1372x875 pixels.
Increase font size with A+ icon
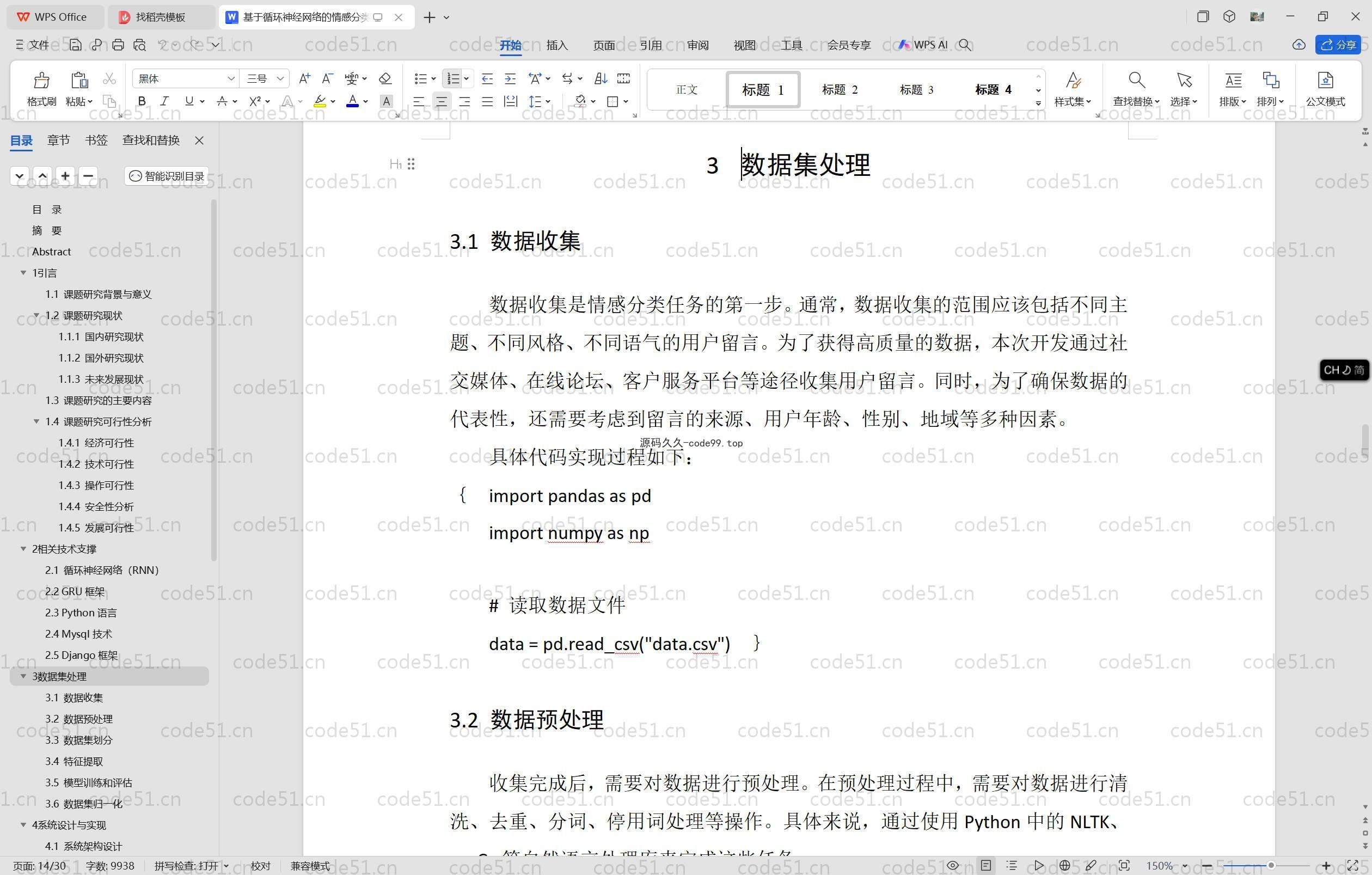305,78
